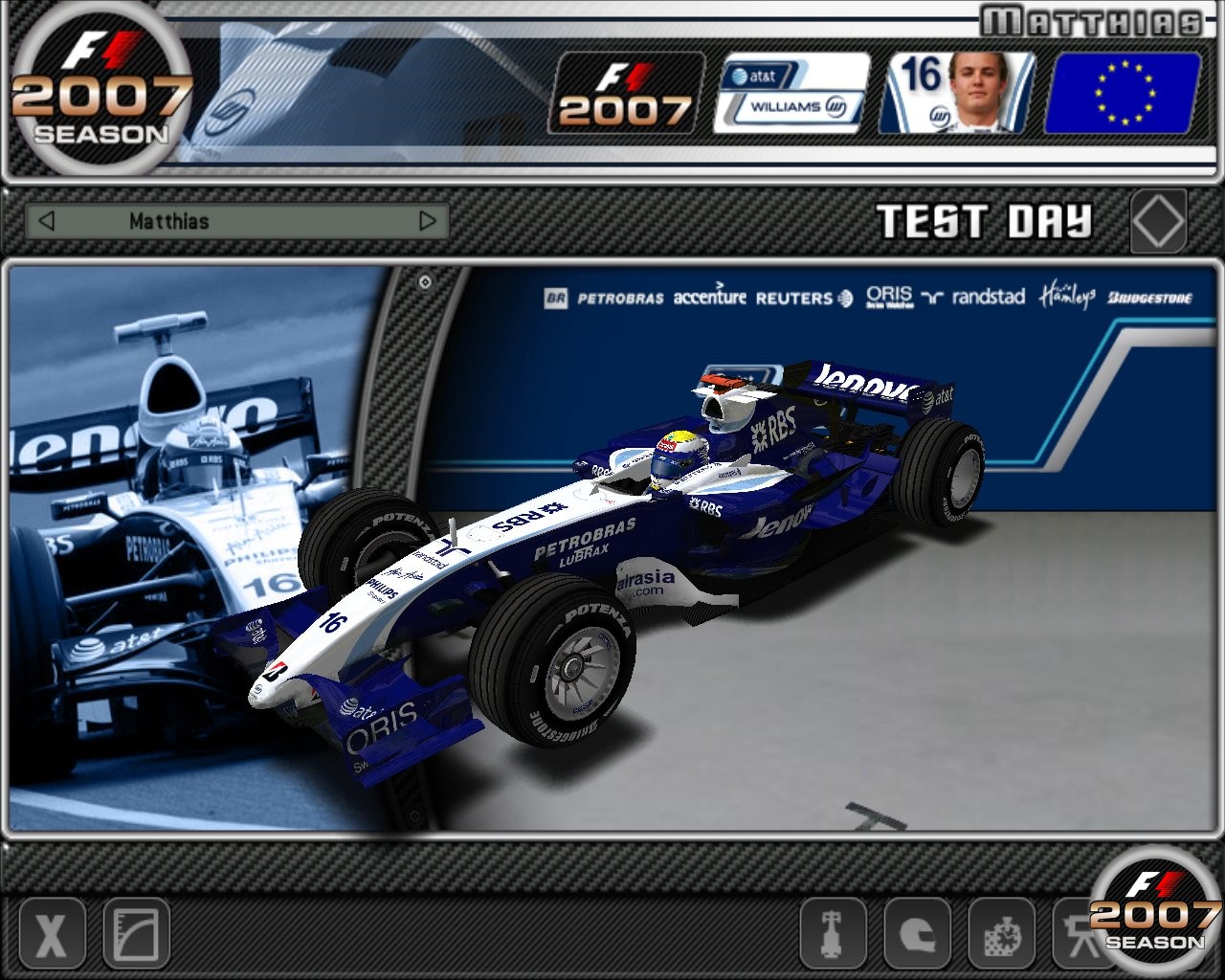Click the stopwatch and checkered flag icon
This screenshot has height=980, width=1225.
click(x=1001, y=932)
